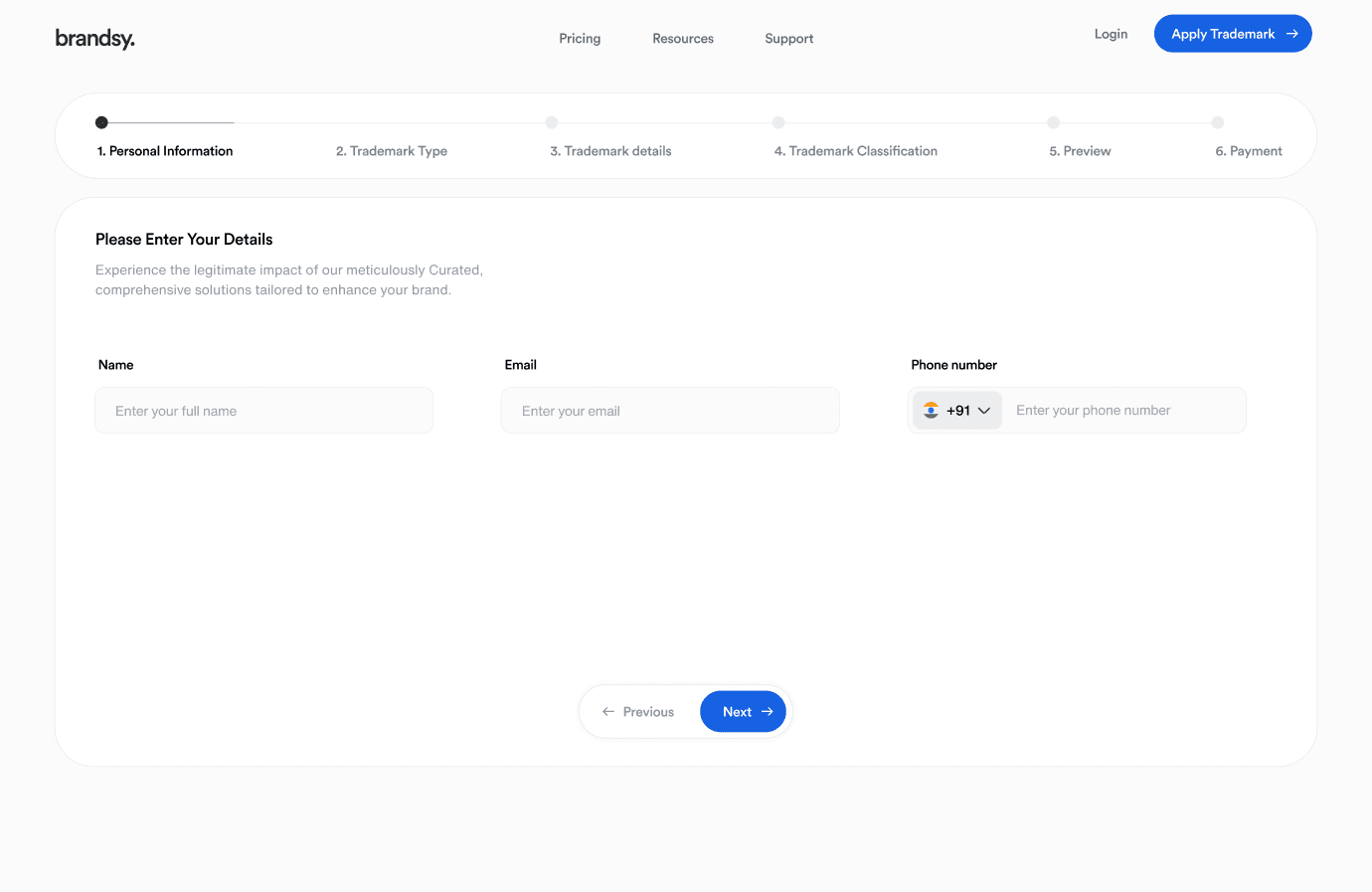The width and height of the screenshot is (1372, 892).
Task: Click the Trademark details step dot
Action: pos(552,123)
